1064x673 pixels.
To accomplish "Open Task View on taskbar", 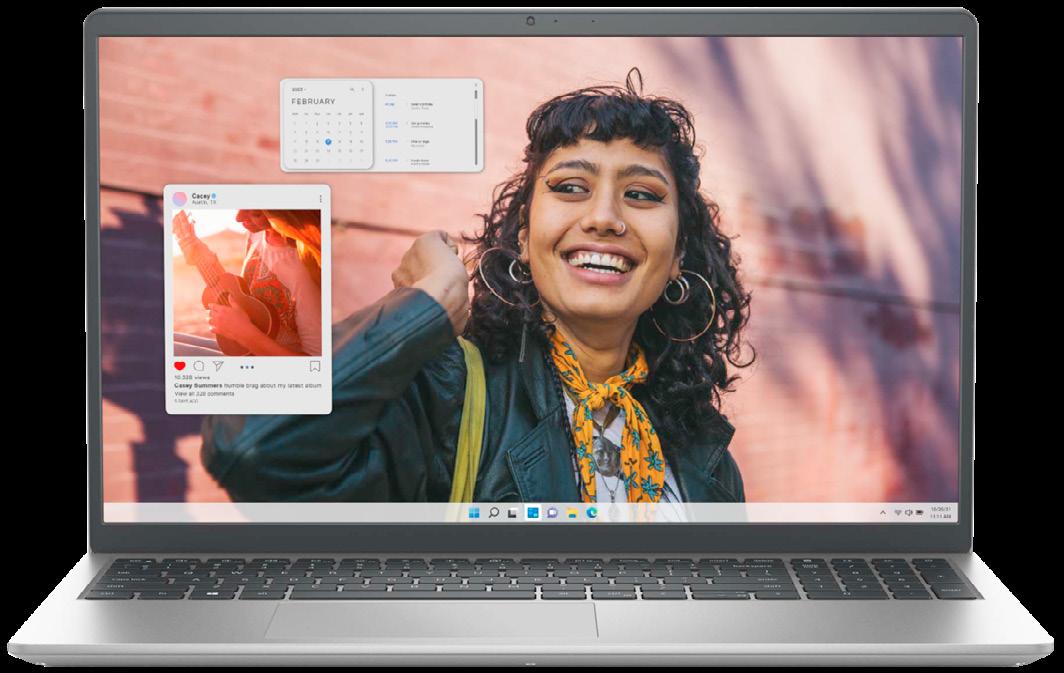I will pos(513,513).
